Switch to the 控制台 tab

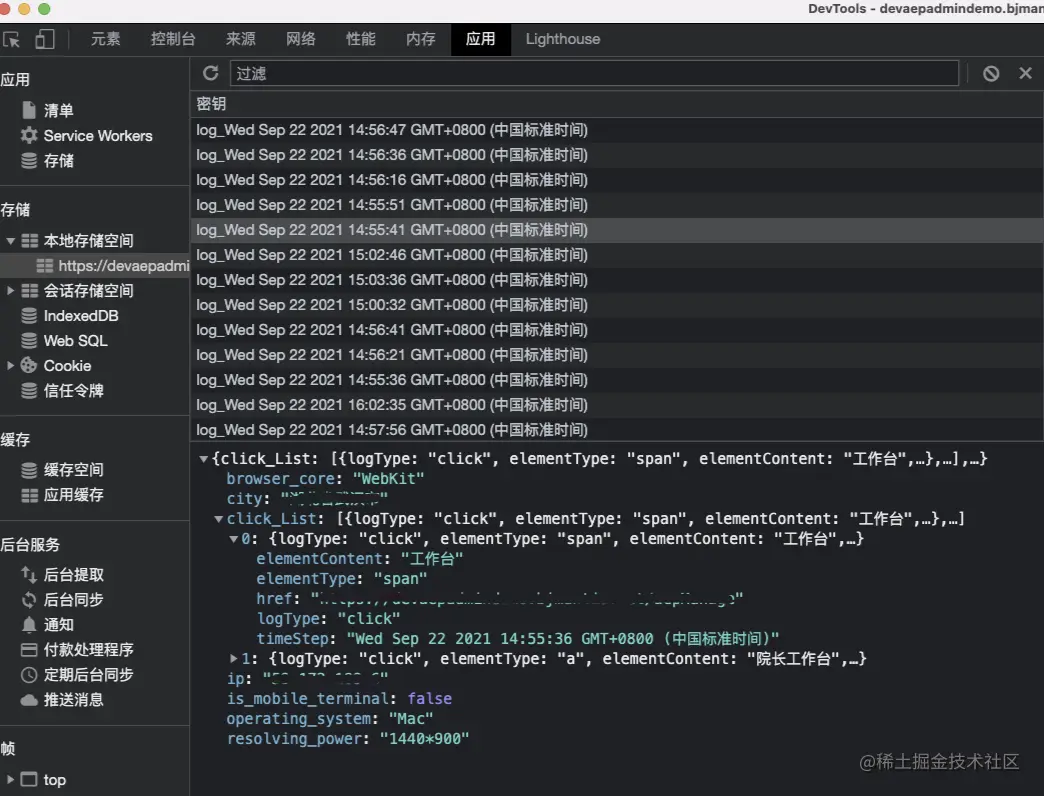[173, 39]
